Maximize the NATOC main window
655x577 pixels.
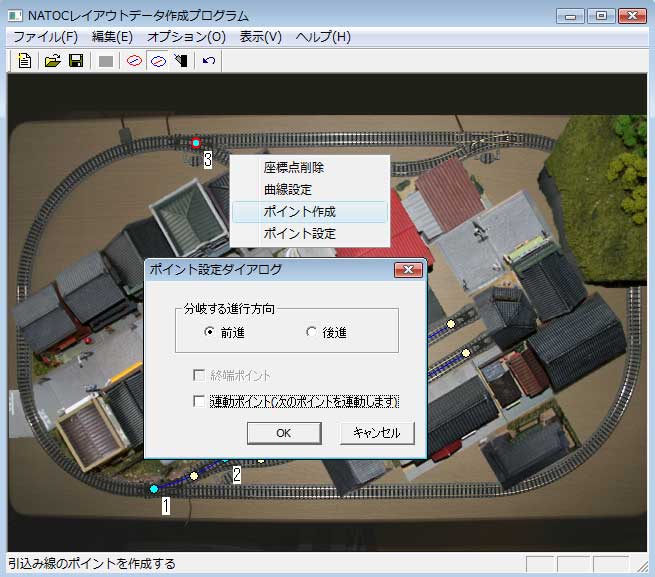[601, 16]
